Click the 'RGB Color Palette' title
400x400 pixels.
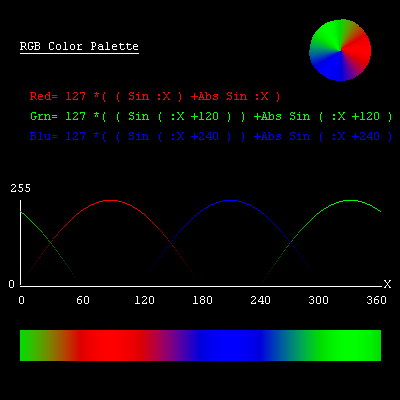point(79,46)
